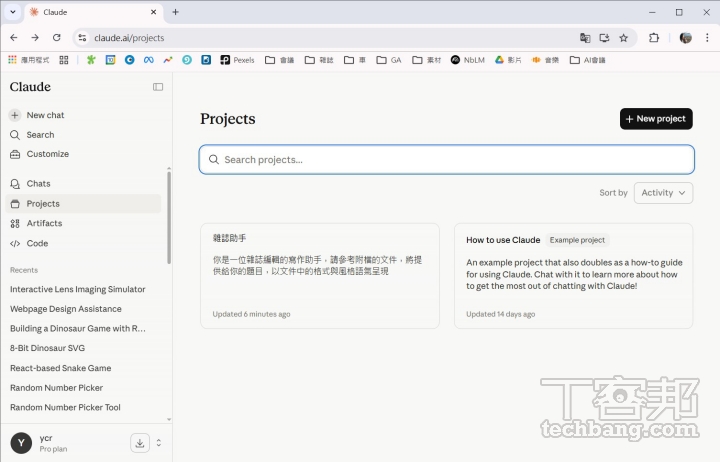720x462 pixels.
Task: Open the How to use Claude project
Action: click(573, 276)
